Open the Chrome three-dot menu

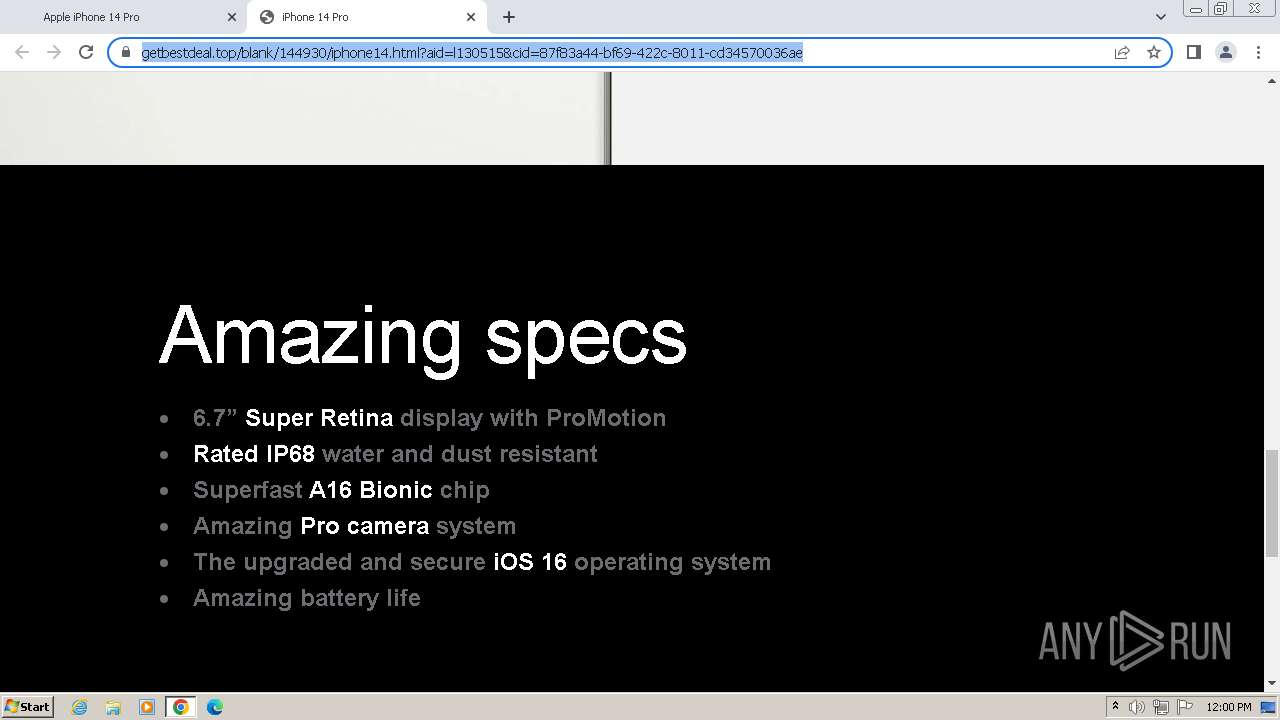click(1259, 52)
